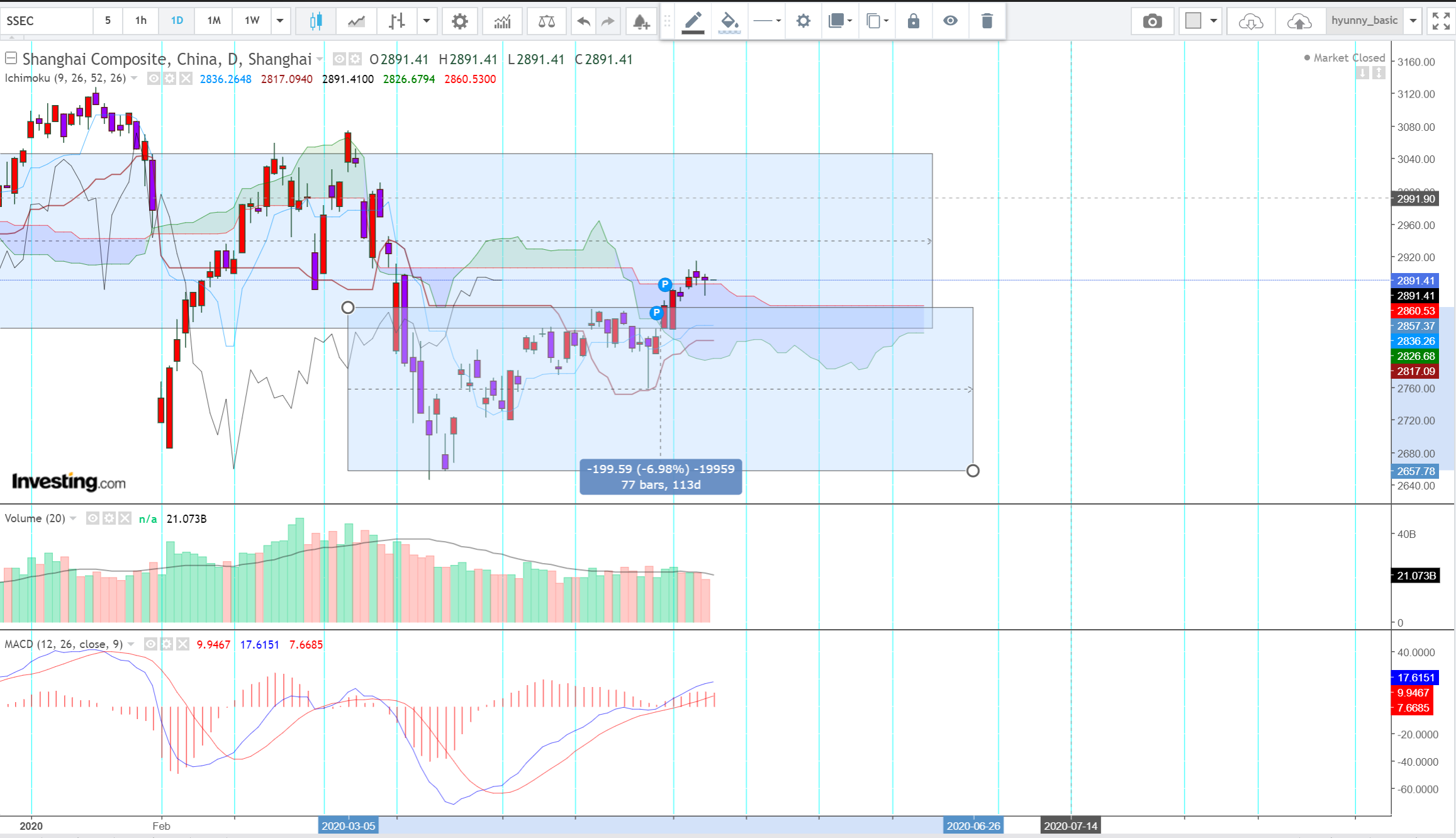Click the undo arrow in toolbar
This screenshot has width=1456, height=838.
click(x=583, y=21)
